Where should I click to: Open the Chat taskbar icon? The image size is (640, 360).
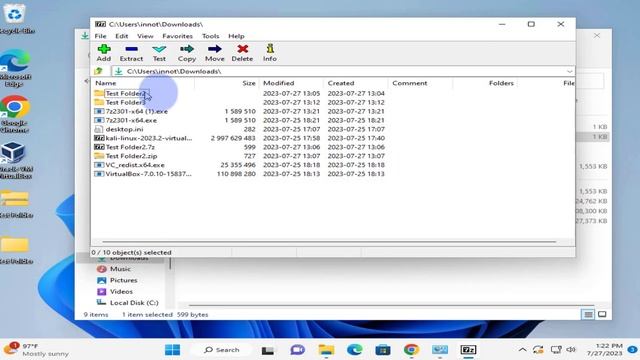(297, 350)
